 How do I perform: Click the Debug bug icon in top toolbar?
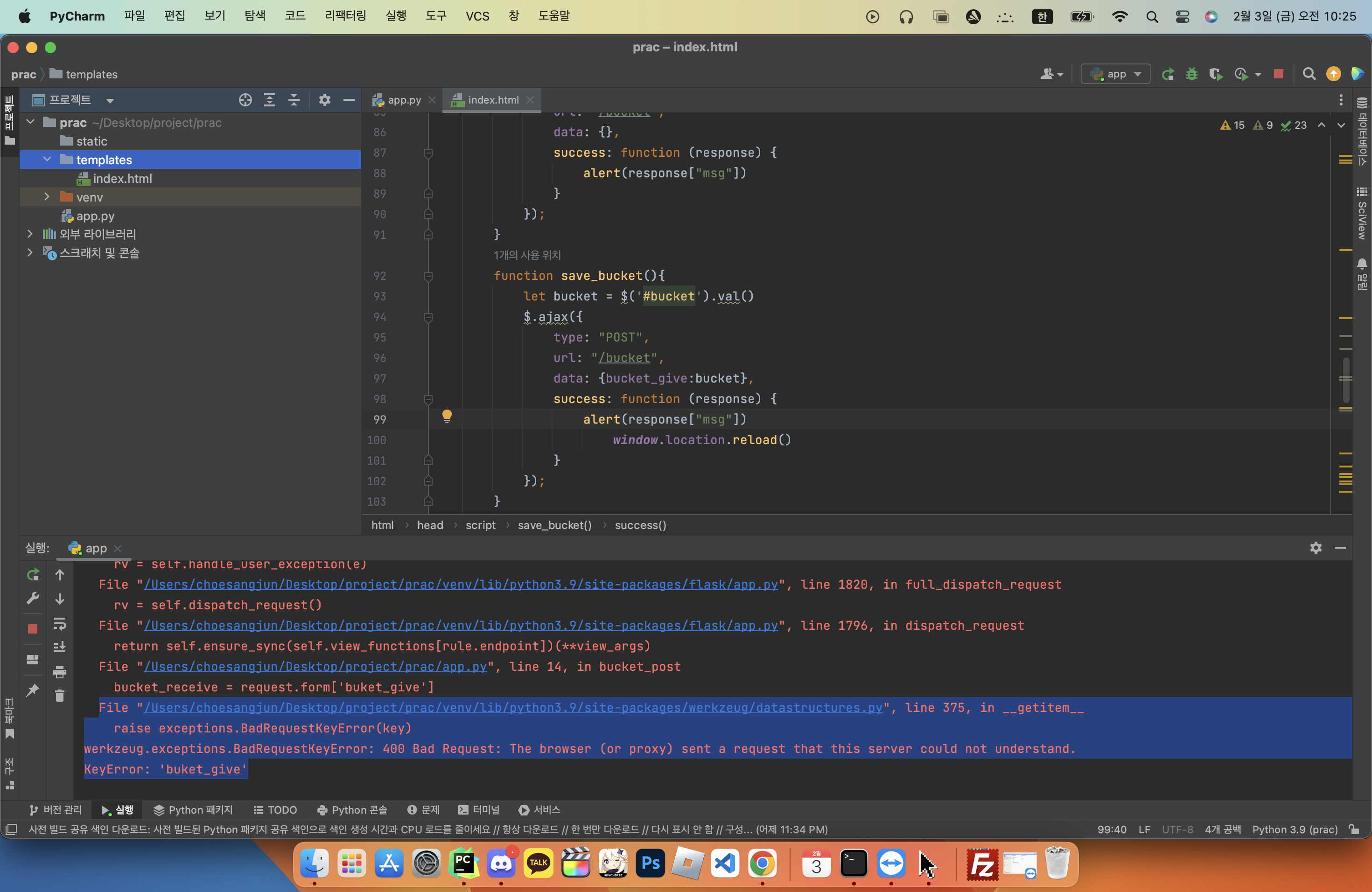(x=1191, y=74)
